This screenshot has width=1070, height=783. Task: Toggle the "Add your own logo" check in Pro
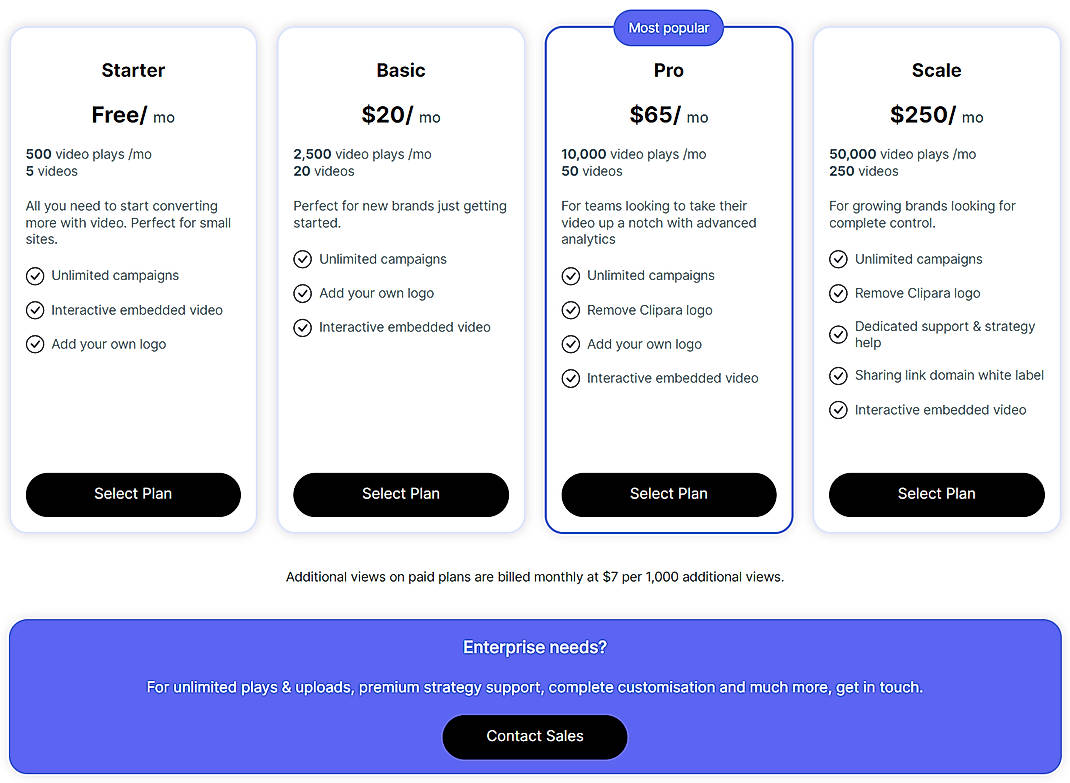(x=570, y=344)
